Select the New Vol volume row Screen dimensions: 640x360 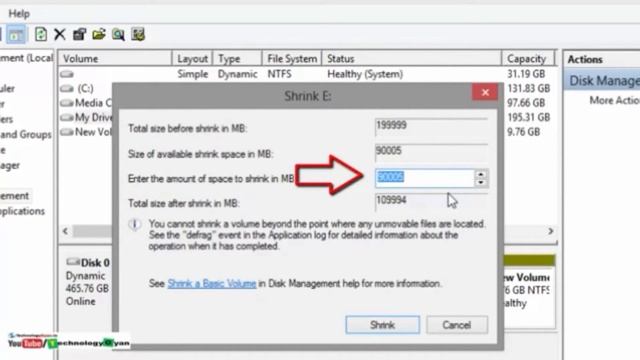85,132
